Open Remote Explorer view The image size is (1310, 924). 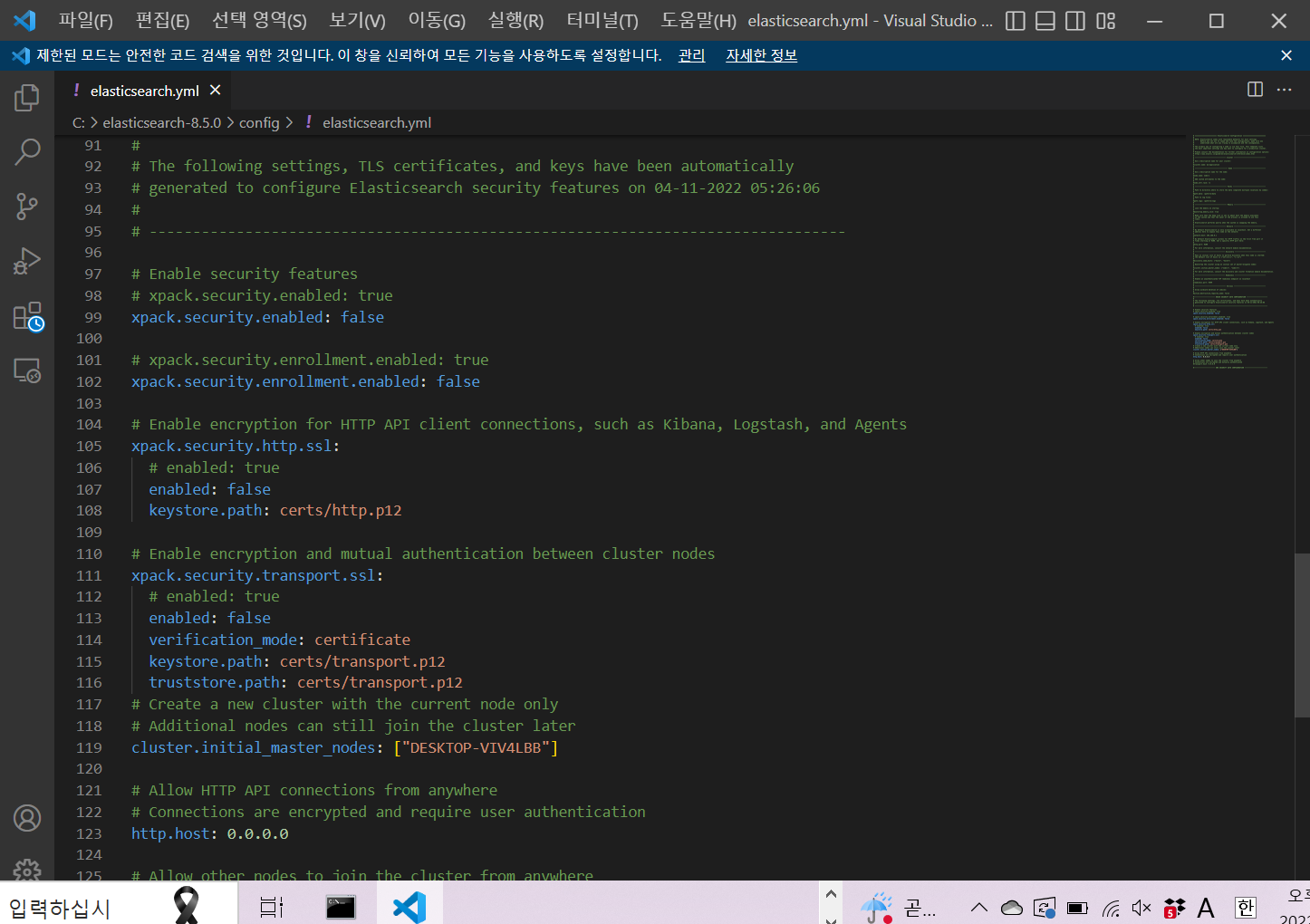tap(27, 371)
